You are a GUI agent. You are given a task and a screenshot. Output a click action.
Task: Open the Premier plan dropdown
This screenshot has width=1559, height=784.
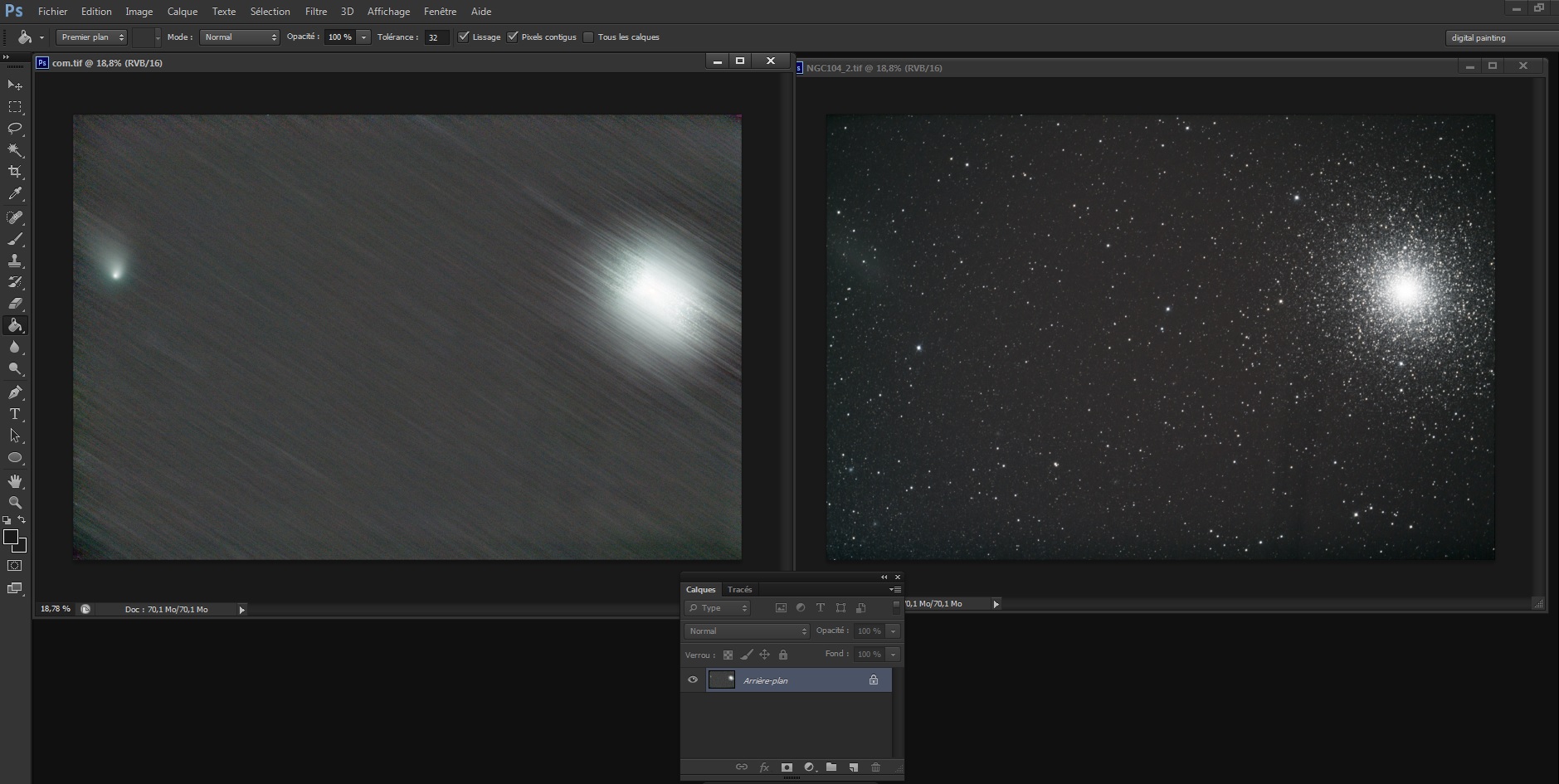coord(91,37)
